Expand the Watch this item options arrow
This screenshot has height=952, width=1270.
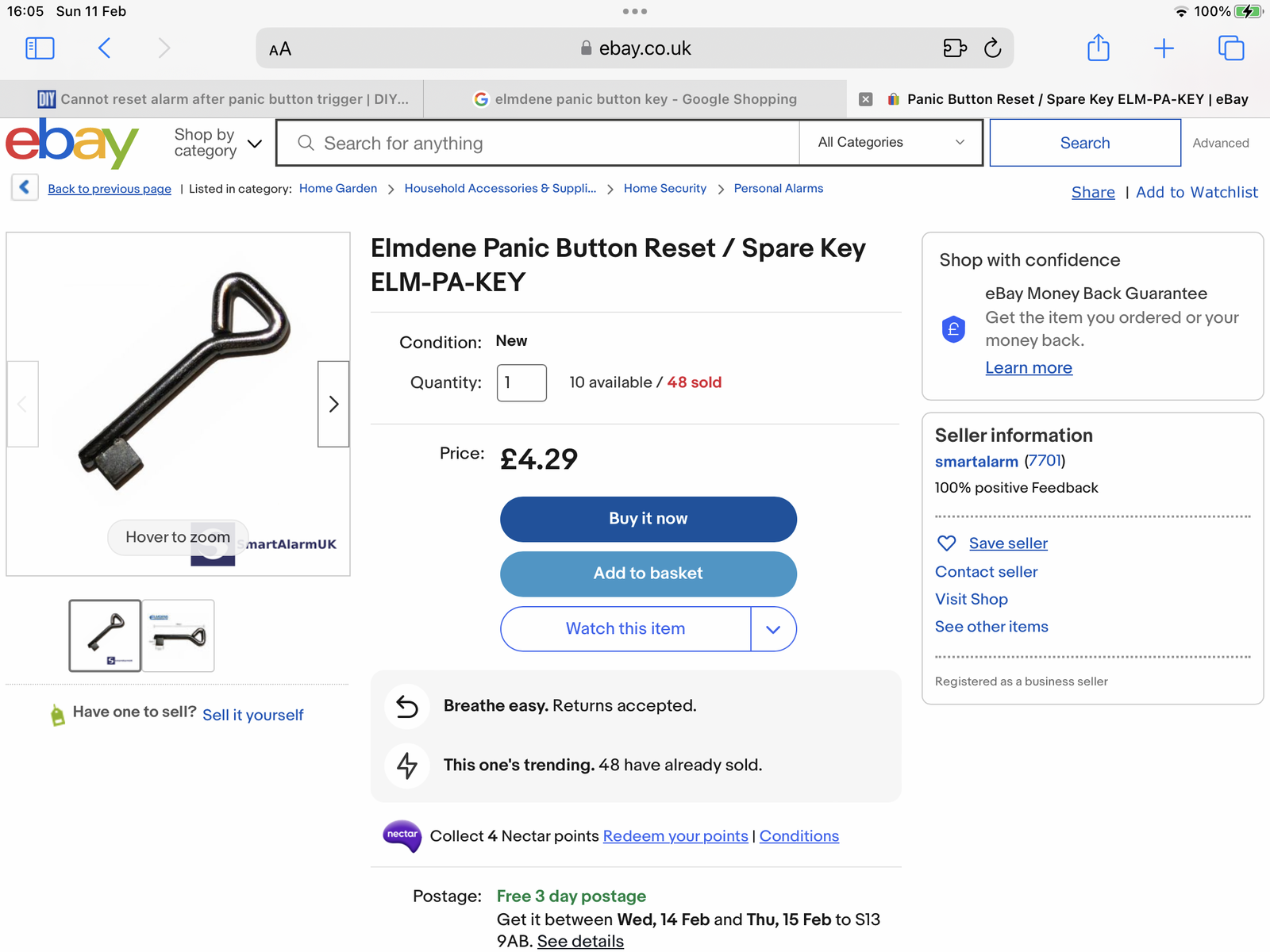pos(773,629)
